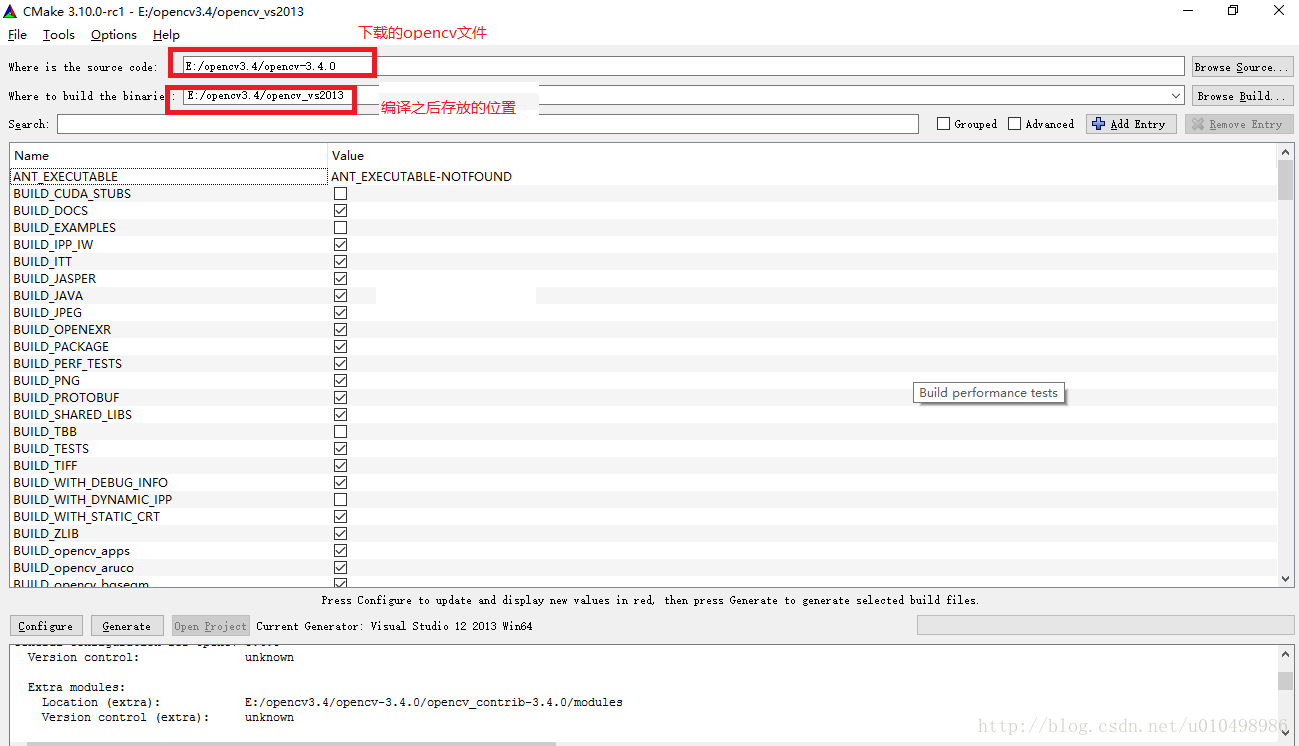Screen dimensions: 1299x746
Task: Uncheck the BUILD_IPP_IW checkbox
Action: tap(340, 244)
